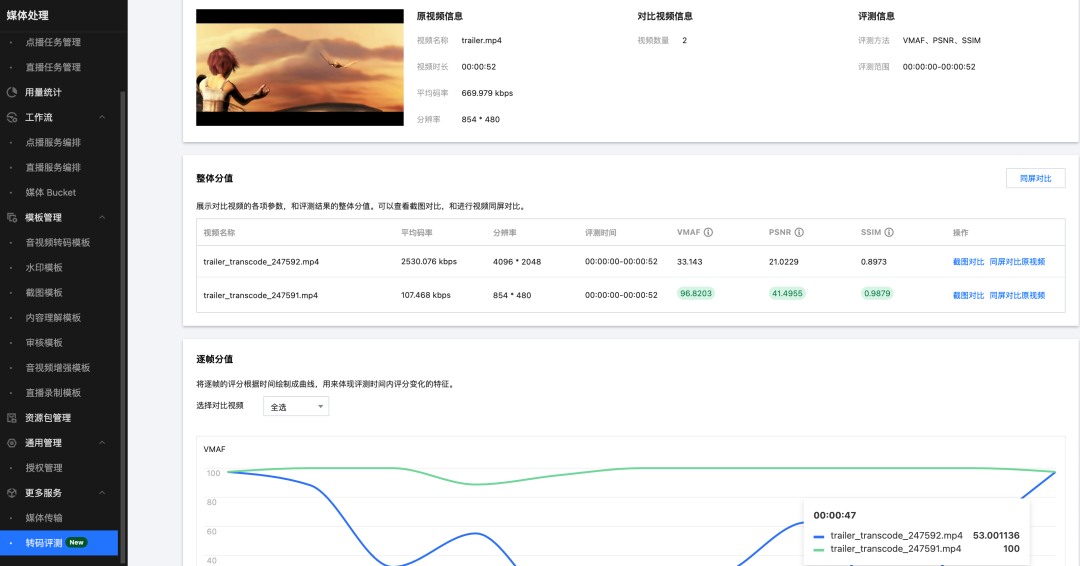Click the VMAF score 96.8203
The width and height of the screenshot is (1080, 566).
pyautogui.click(x=696, y=293)
